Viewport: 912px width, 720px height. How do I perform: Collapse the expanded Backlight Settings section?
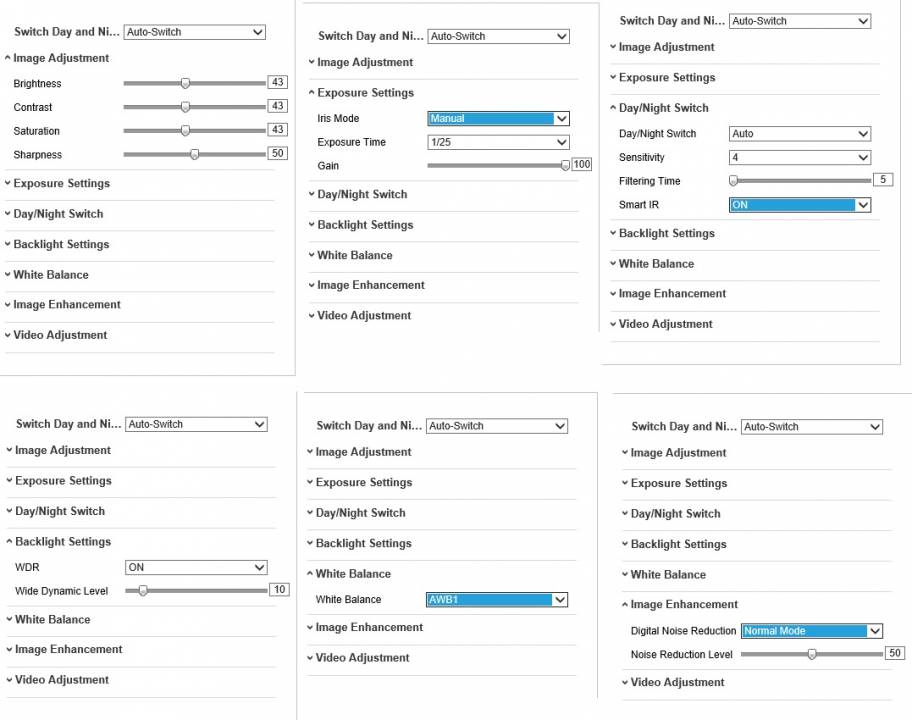coord(59,541)
